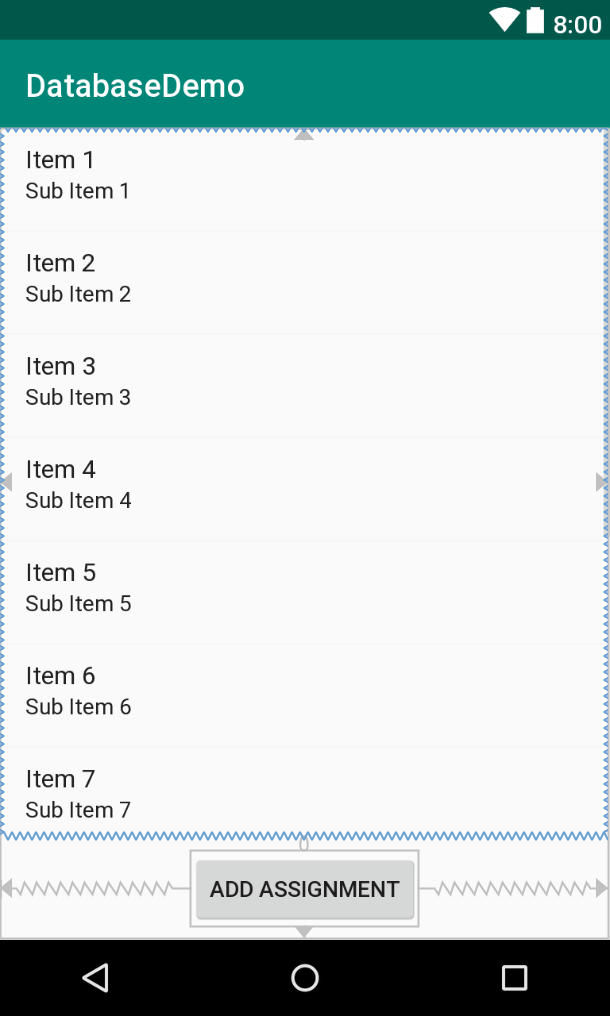The width and height of the screenshot is (610, 1016).
Task: Click the battery icon in the status bar
Action: [x=535, y=19]
